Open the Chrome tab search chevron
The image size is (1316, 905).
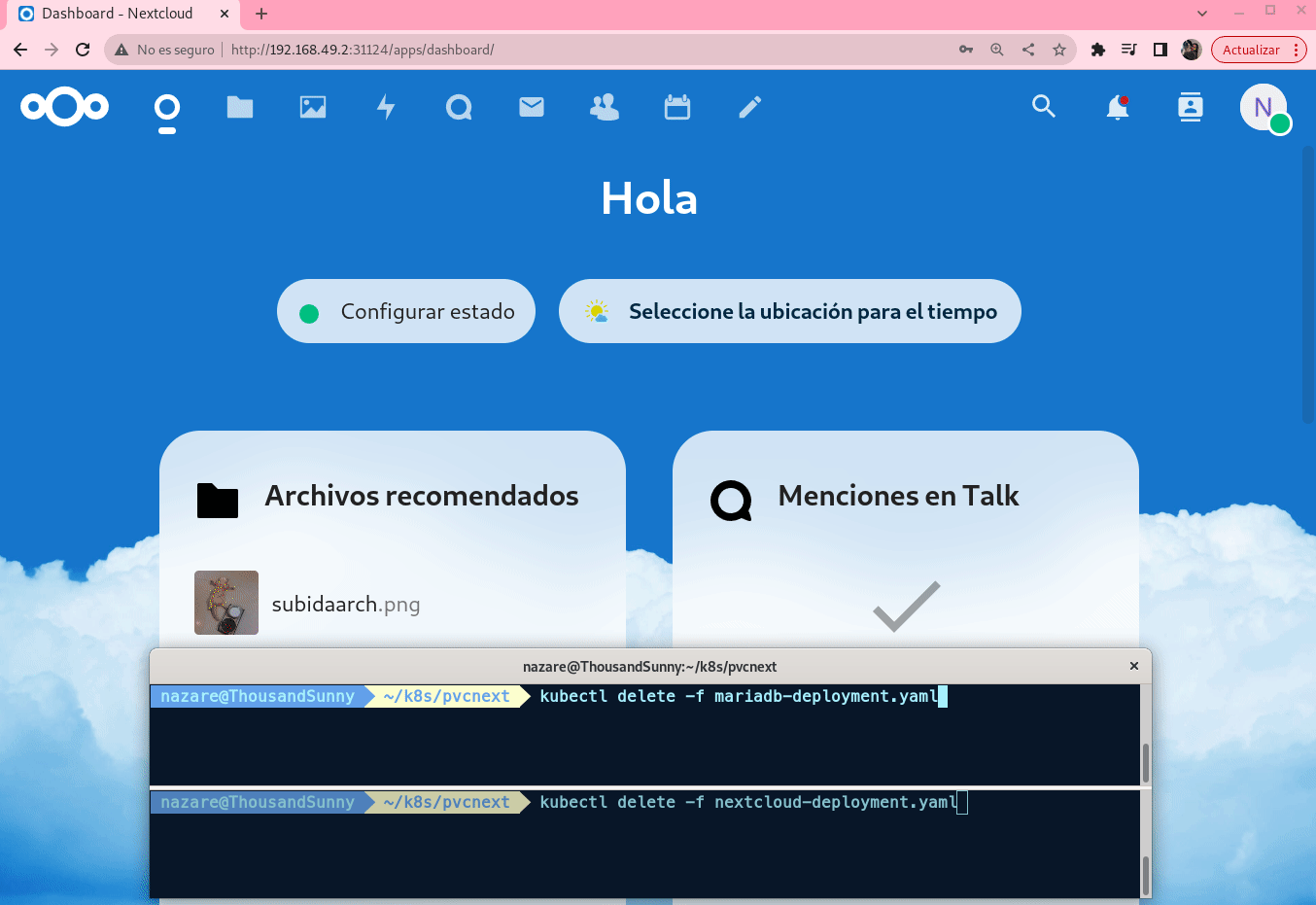[1202, 14]
